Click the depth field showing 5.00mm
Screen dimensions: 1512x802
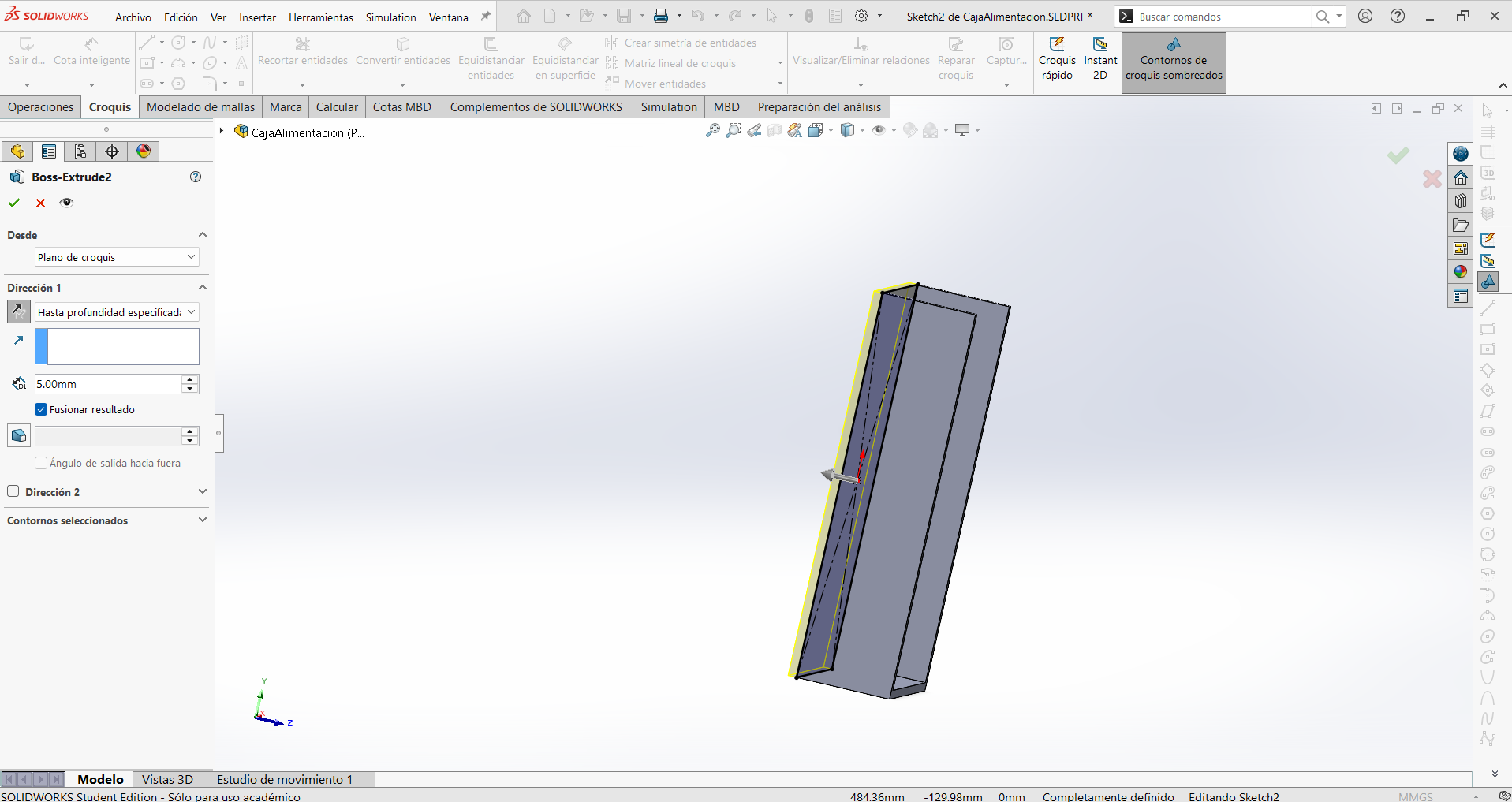108,384
